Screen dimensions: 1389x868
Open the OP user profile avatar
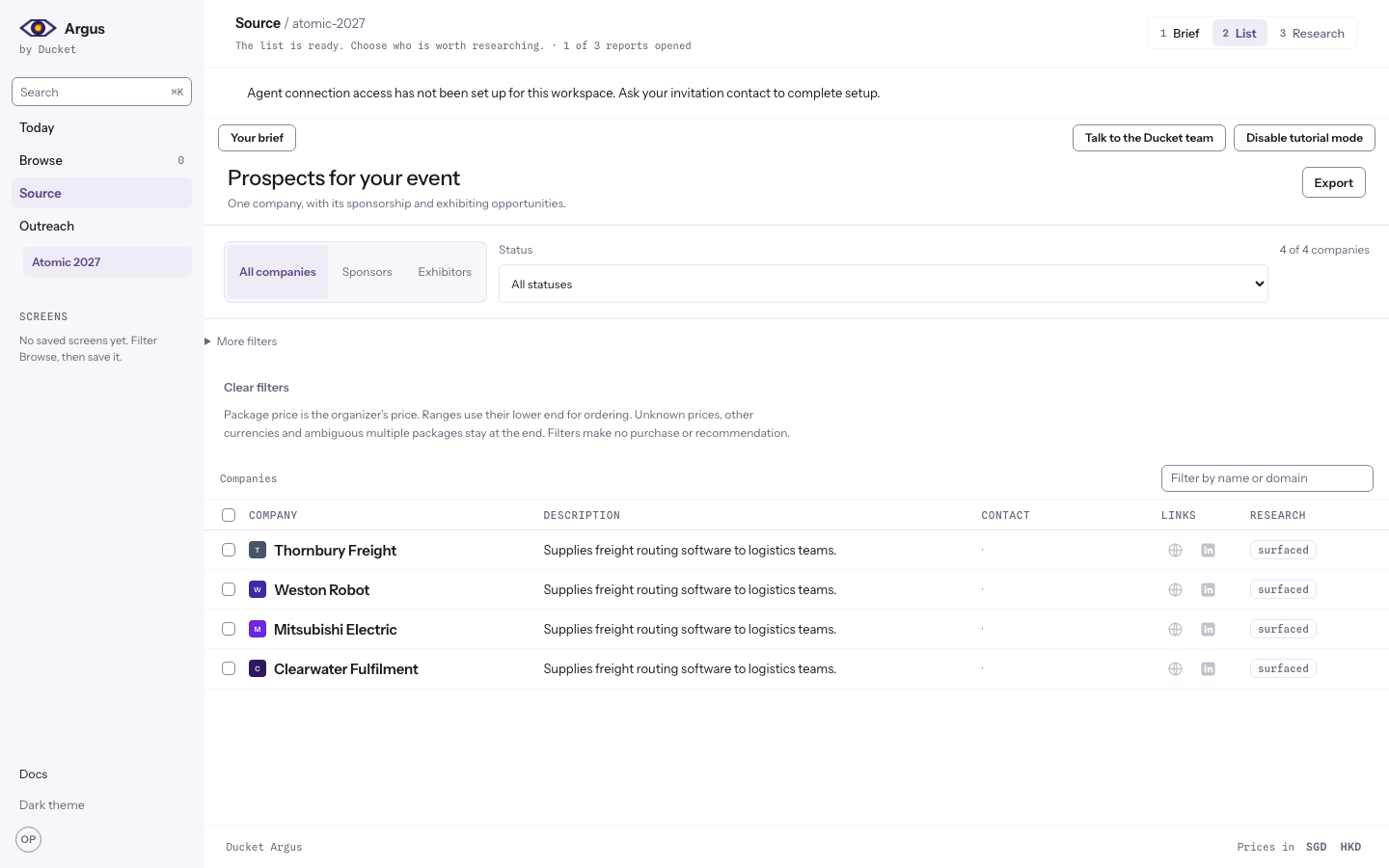[x=29, y=839]
